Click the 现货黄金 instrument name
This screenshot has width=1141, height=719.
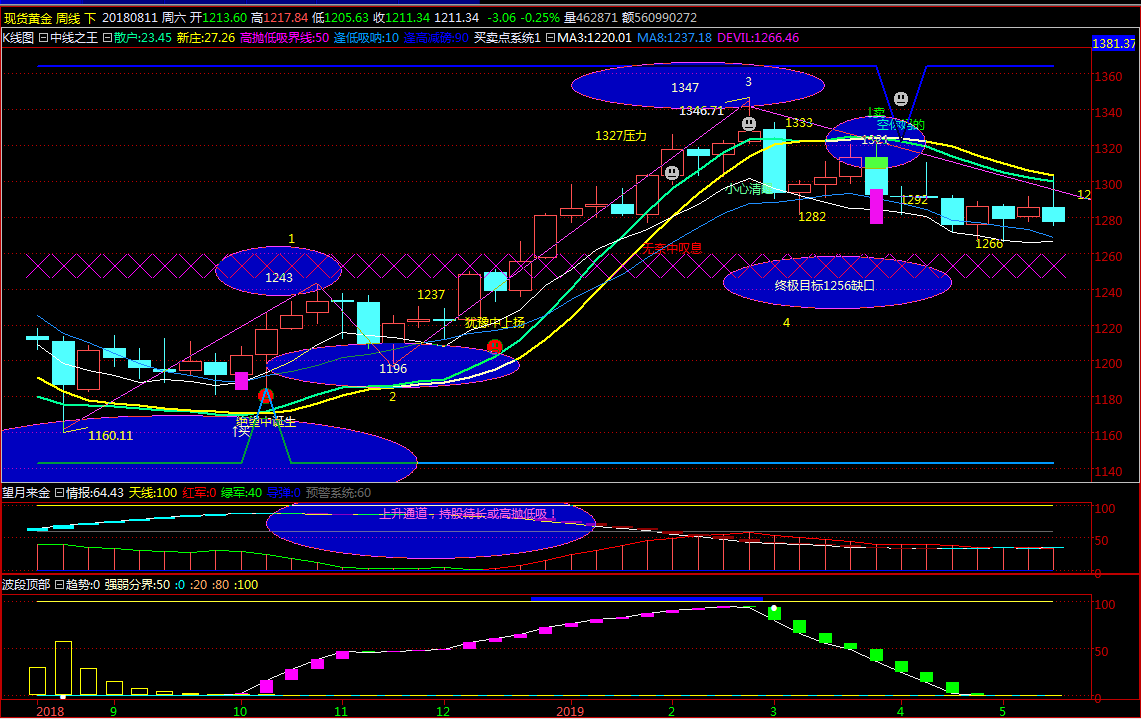pos(27,18)
